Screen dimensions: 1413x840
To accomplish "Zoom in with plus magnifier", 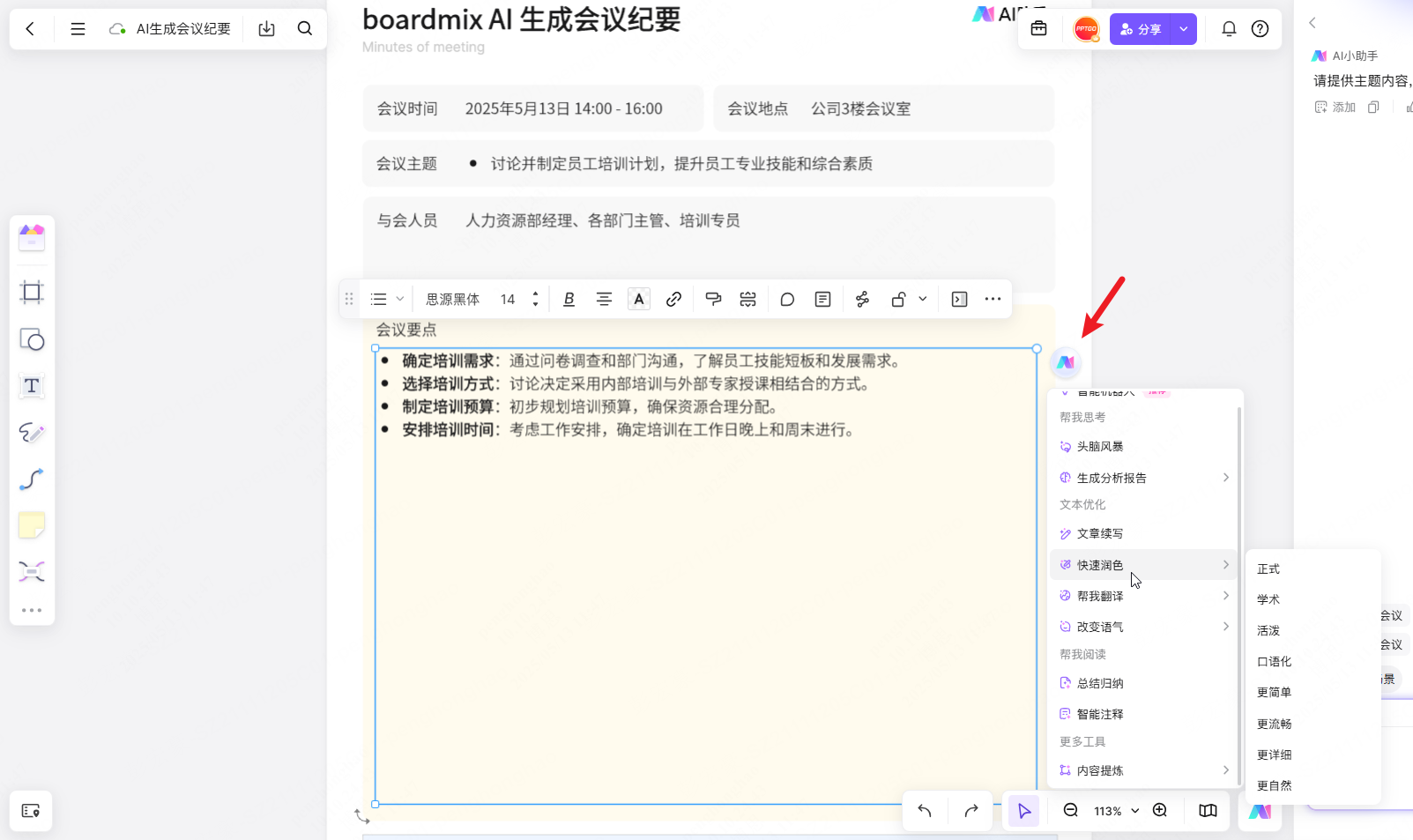I will coord(1161,811).
